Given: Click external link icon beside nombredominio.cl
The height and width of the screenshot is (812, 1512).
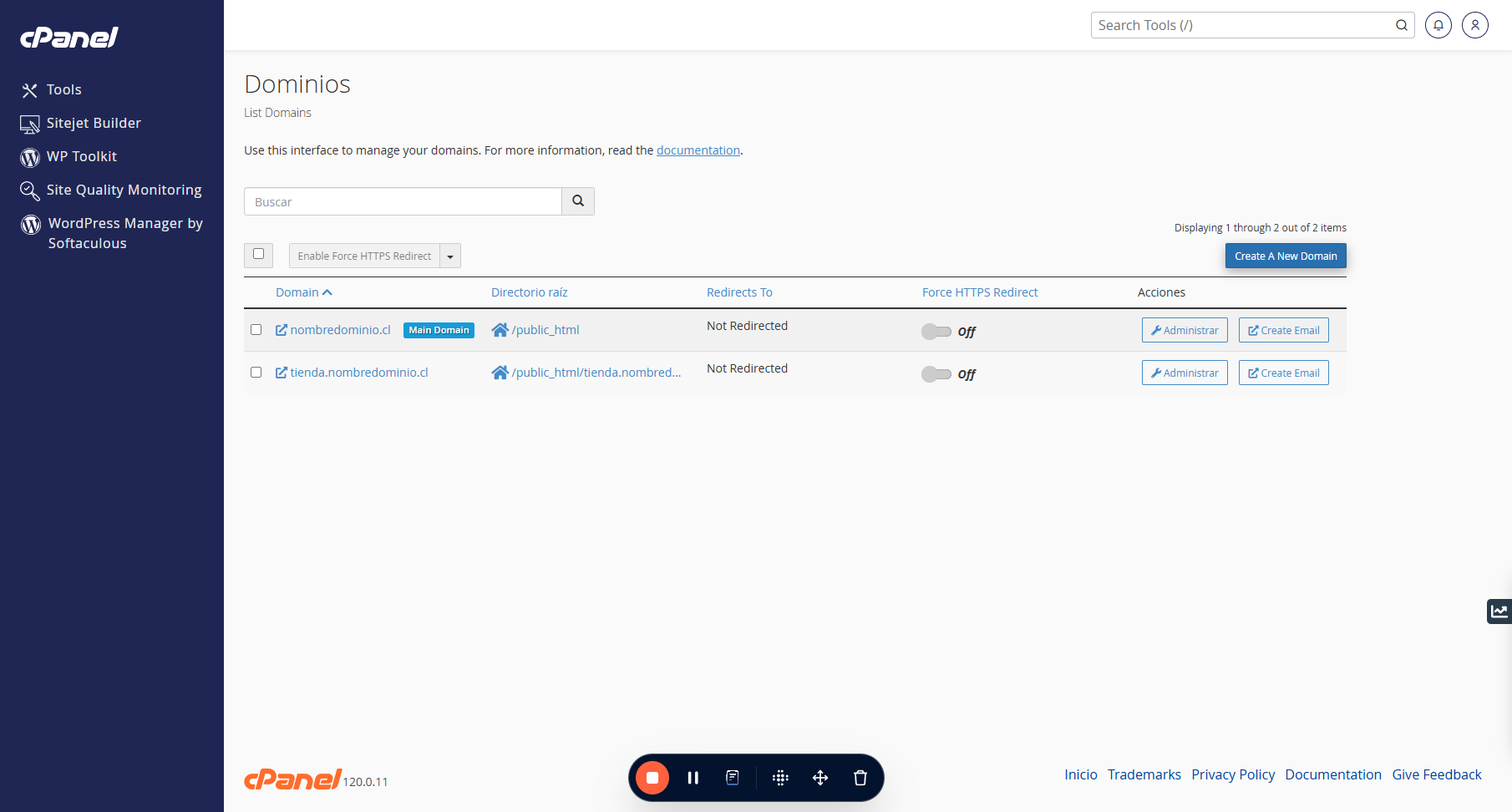Looking at the screenshot, I should point(282,330).
